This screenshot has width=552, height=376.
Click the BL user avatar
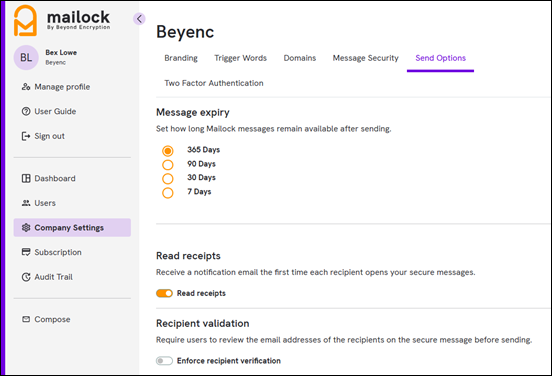(x=26, y=57)
